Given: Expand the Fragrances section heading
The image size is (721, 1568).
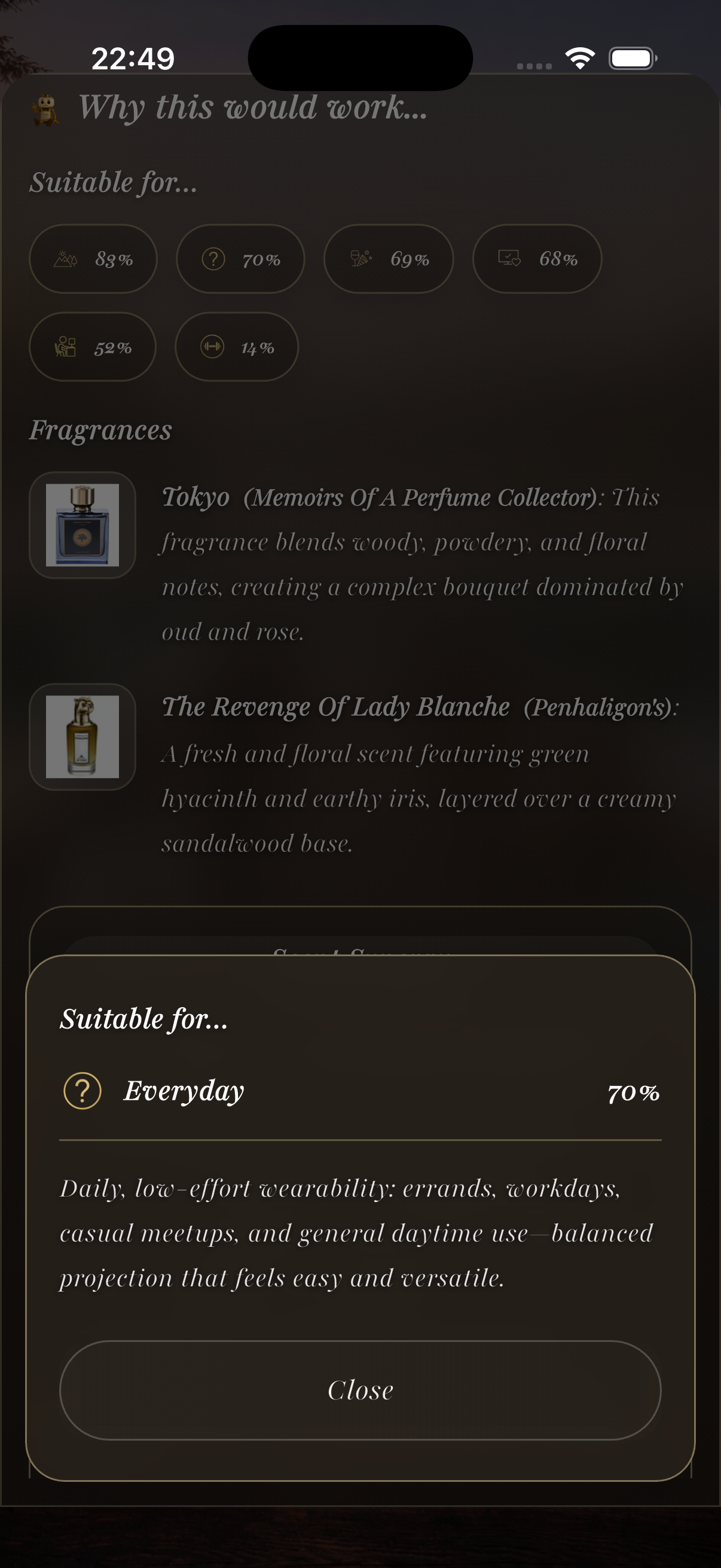Looking at the screenshot, I should 101,430.
